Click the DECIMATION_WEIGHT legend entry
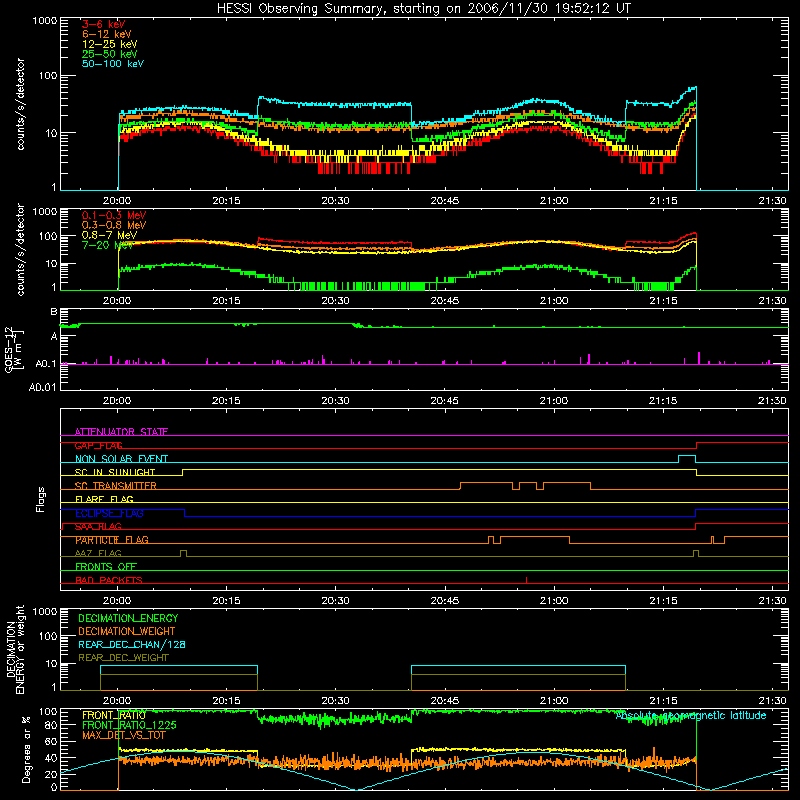 coord(127,631)
